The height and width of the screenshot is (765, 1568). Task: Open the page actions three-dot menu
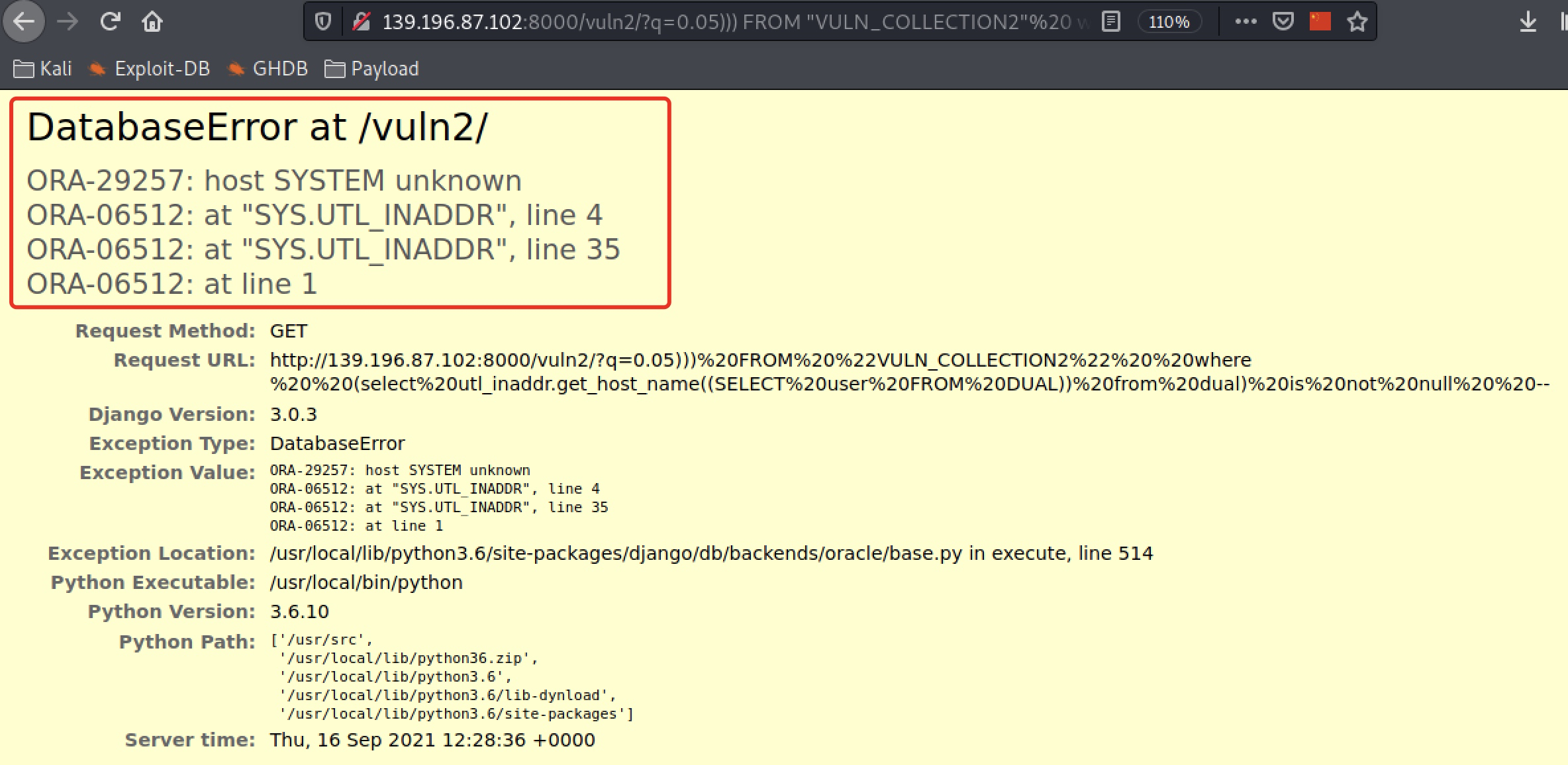pos(1246,22)
